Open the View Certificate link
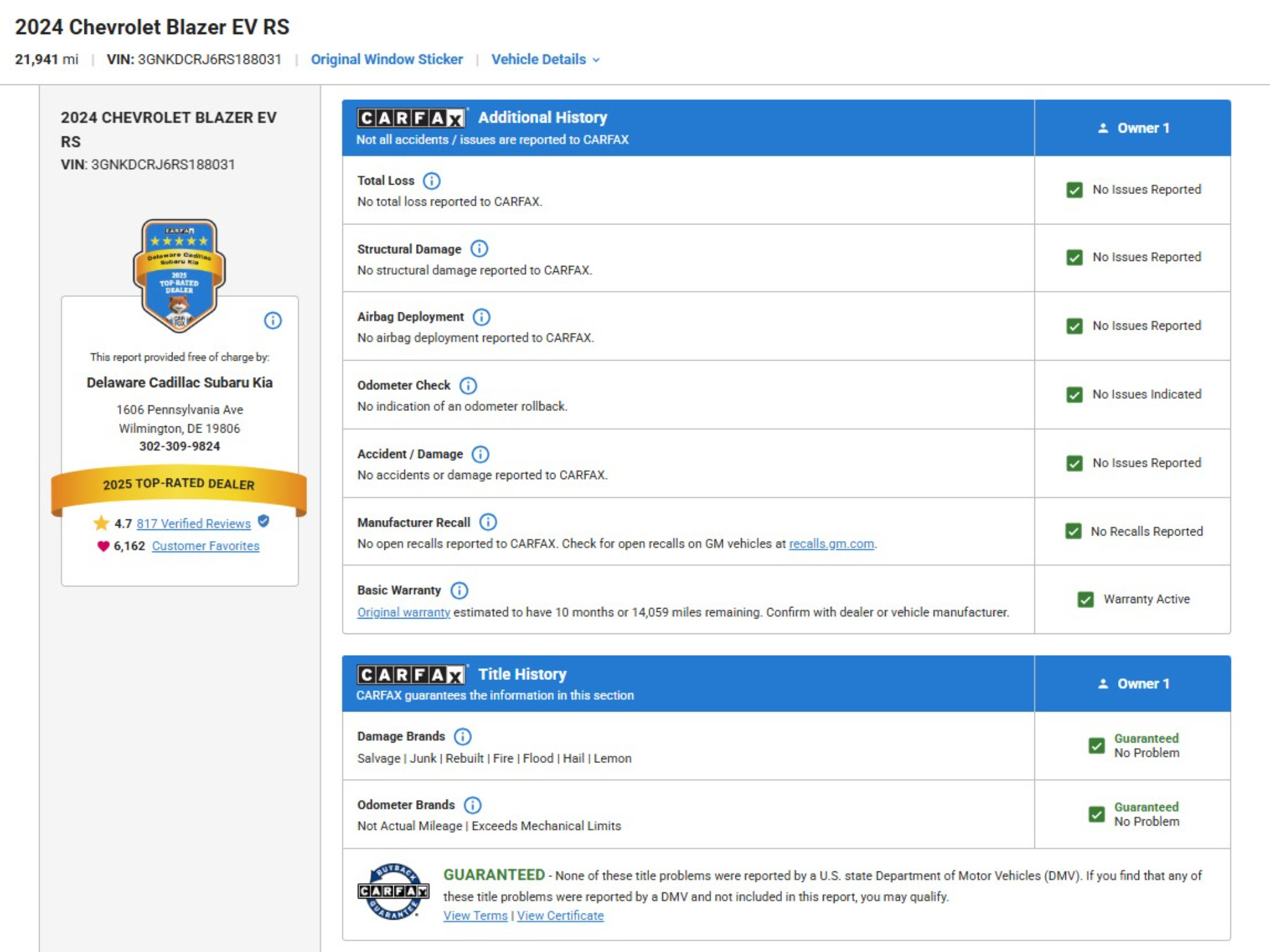1270x952 pixels. tap(561, 915)
